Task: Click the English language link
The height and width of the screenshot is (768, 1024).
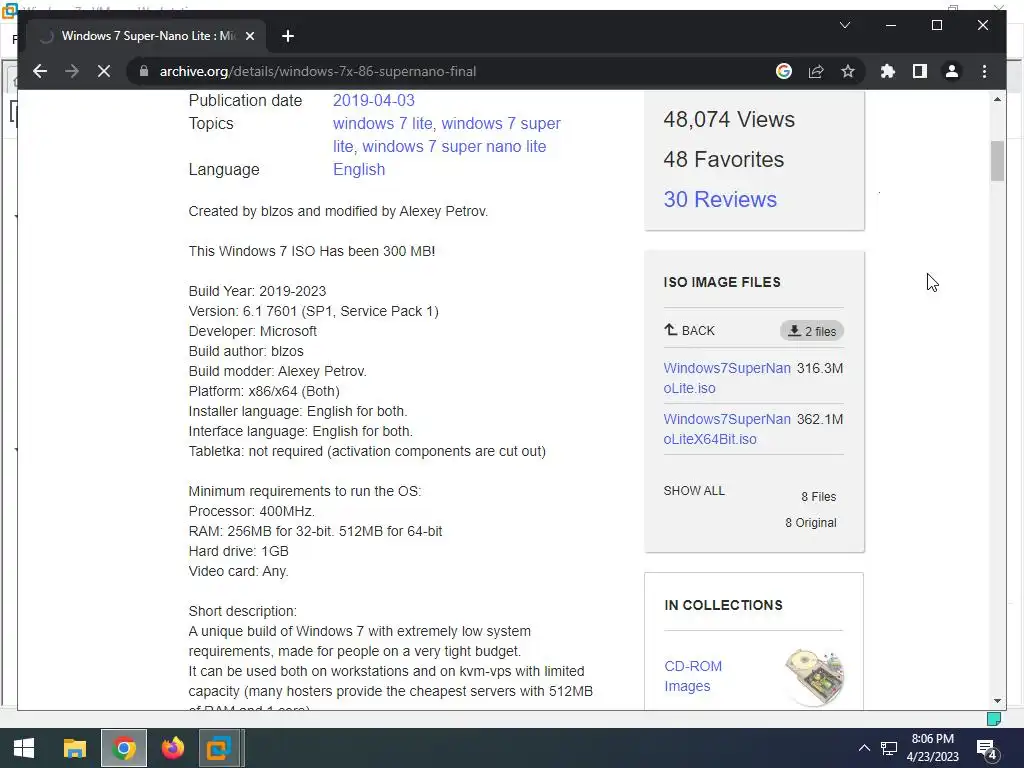Action: pos(359,169)
